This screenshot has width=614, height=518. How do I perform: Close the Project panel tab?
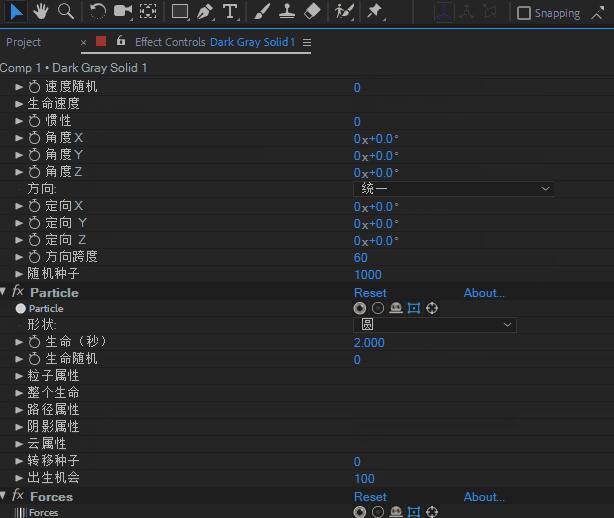click(x=83, y=43)
